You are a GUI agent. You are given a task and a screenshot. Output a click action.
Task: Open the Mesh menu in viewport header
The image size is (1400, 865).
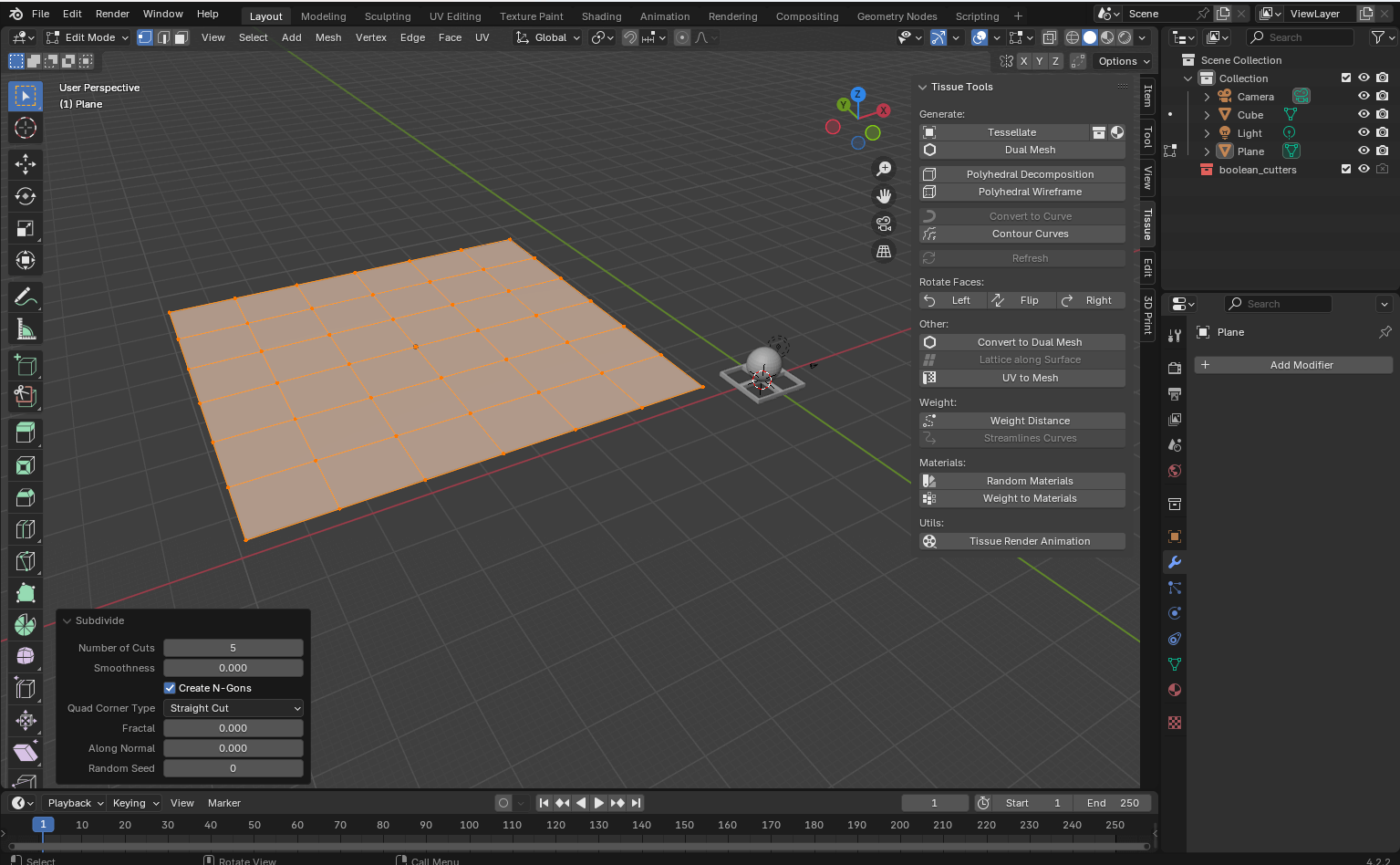[x=328, y=37]
